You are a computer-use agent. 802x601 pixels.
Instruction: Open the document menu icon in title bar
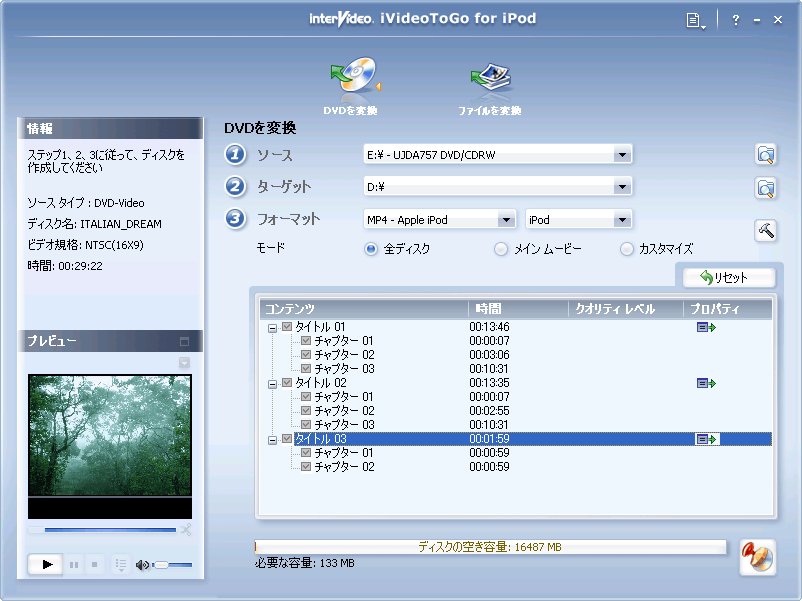[x=695, y=20]
